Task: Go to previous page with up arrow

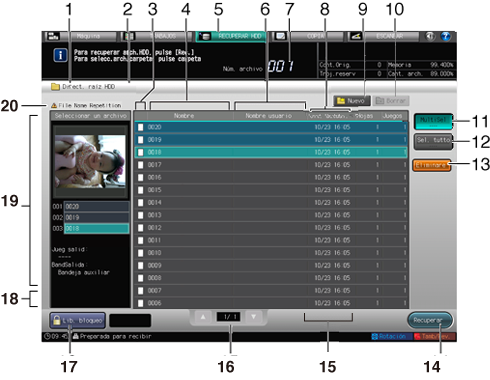Action: pyautogui.click(x=203, y=317)
